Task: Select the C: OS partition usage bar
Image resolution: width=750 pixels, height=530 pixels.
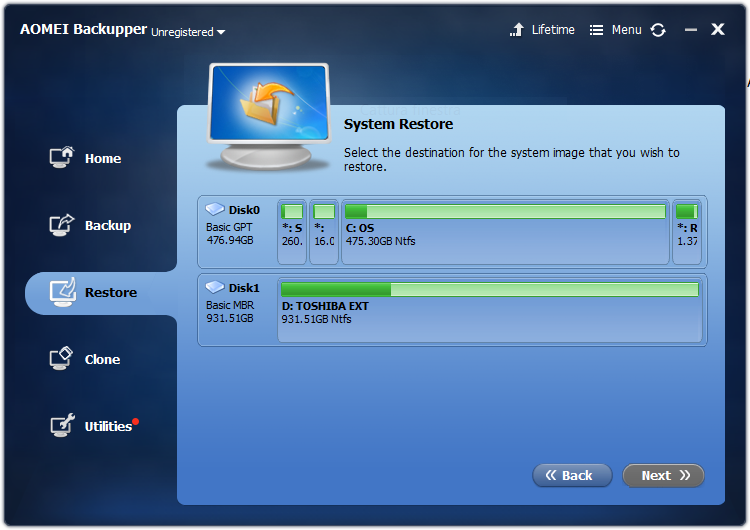Action: (505, 211)
